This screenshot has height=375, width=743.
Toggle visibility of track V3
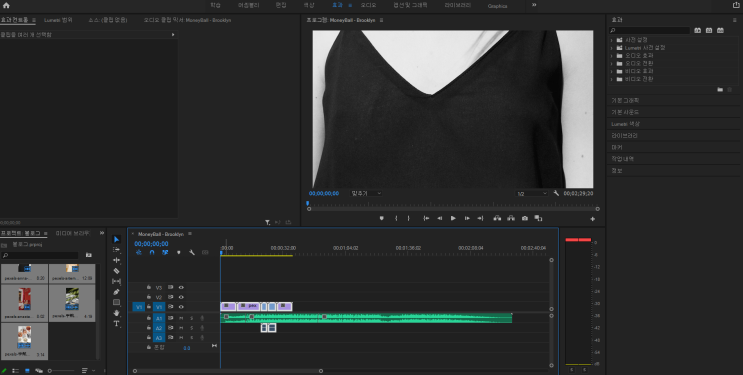181,287
